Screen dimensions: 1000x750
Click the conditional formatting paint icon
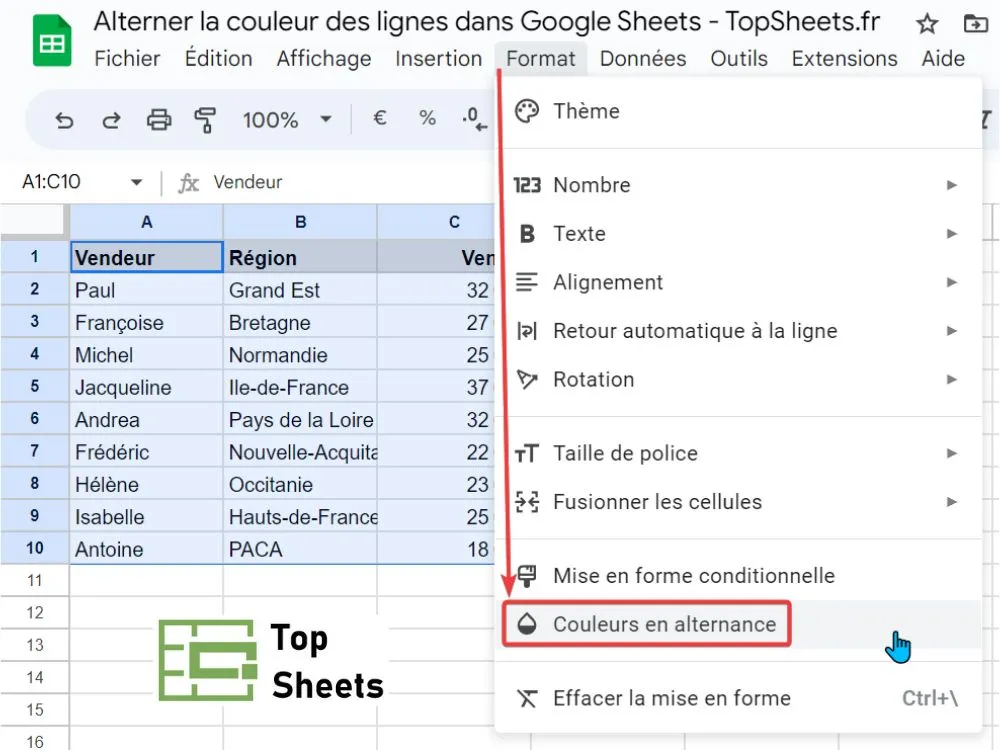527,576
